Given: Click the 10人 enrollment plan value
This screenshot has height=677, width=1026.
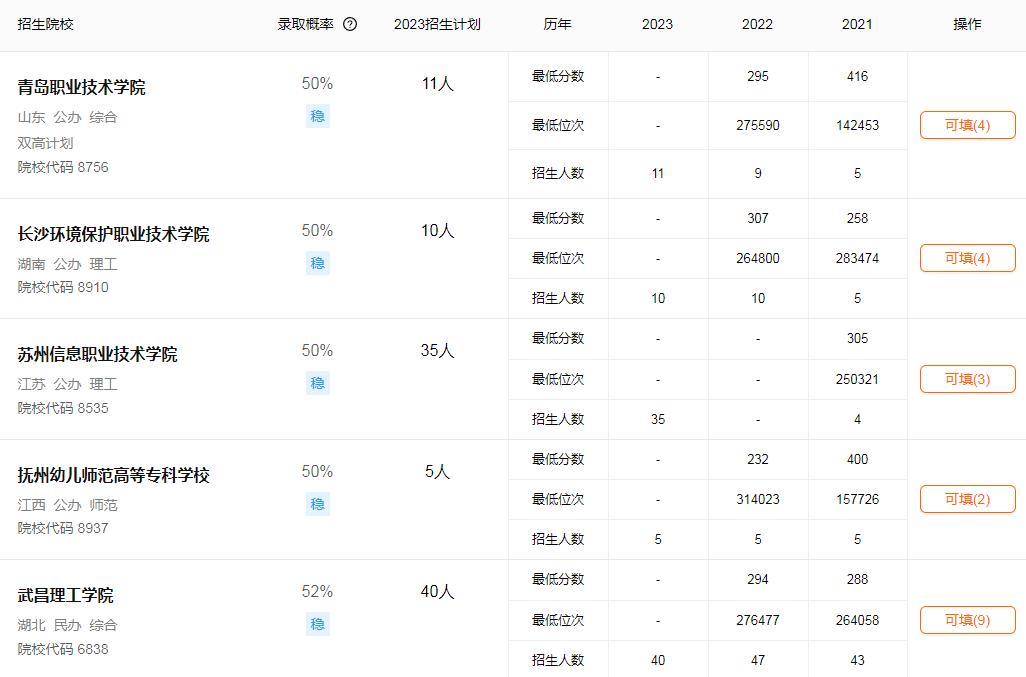Looking at the screenshot, I should pyautogui.click(x=437, y=230).
